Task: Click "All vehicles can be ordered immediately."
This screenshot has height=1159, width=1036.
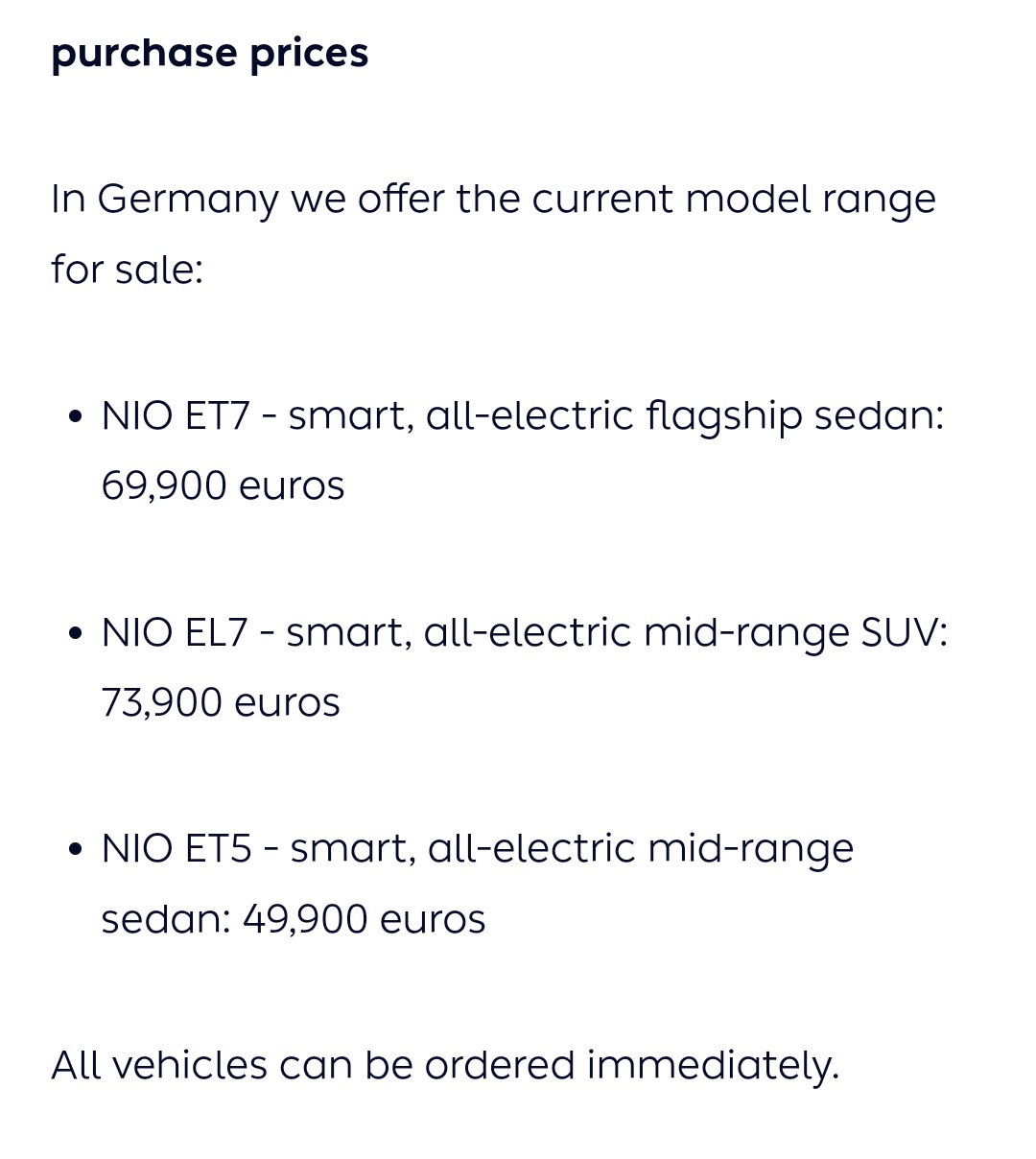Action: click(x=445, y=1066)
